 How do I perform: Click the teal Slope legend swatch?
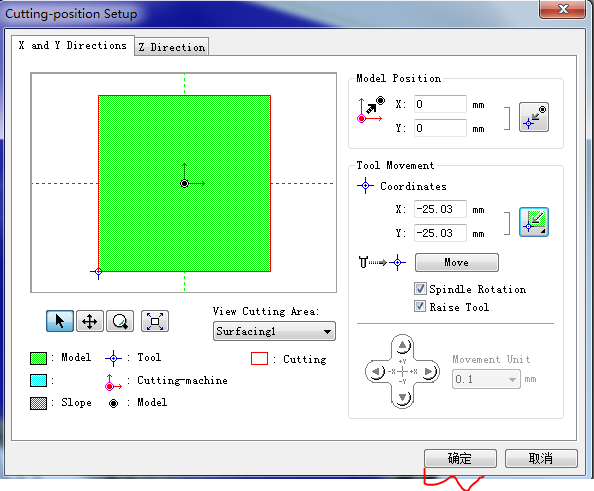[x=38, y=403]
